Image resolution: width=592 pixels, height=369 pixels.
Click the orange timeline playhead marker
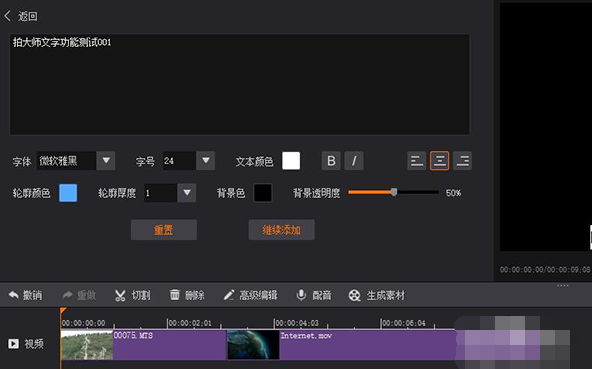(x=63, y=311)
